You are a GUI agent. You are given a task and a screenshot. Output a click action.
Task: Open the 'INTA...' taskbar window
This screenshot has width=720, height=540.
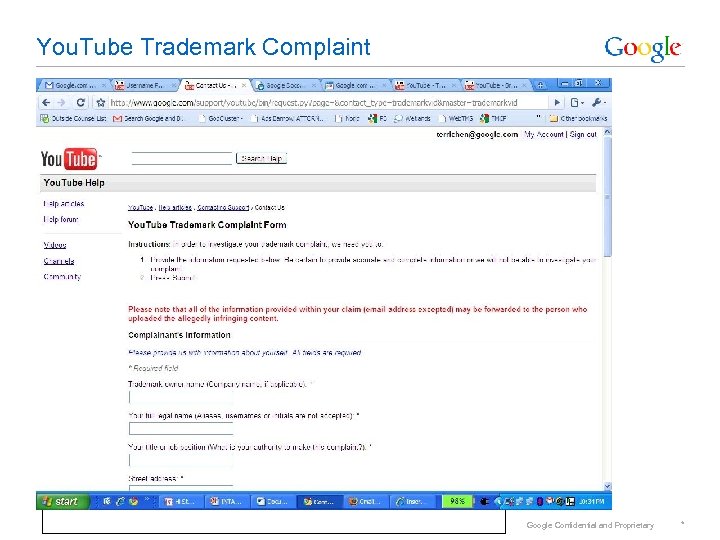227,501
